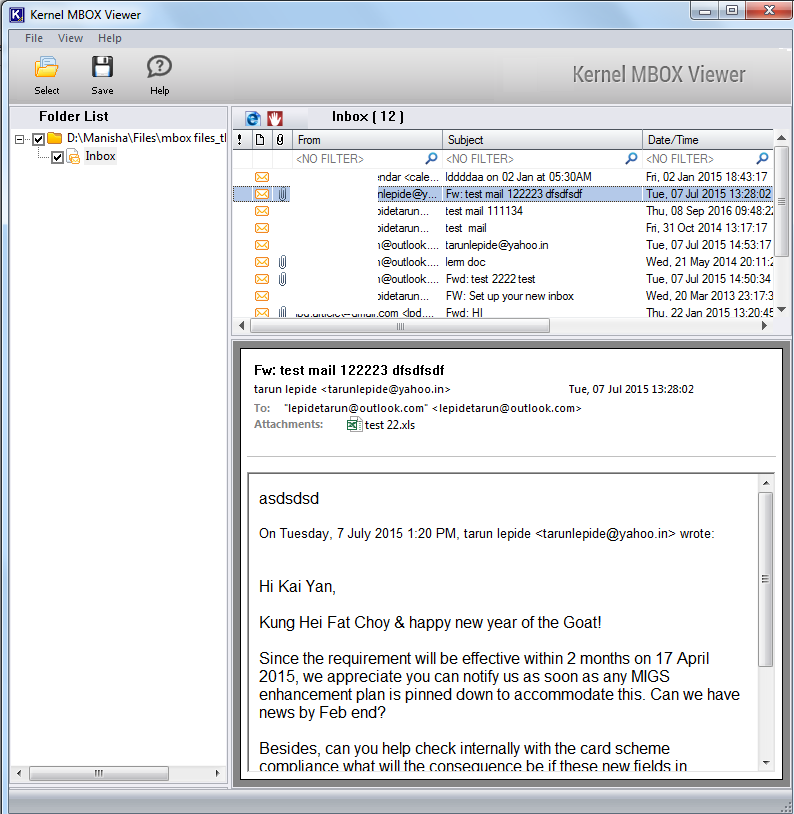Click the Internet Explorer icon above message list
Screen dimensions: 794x814
point(253,118)
